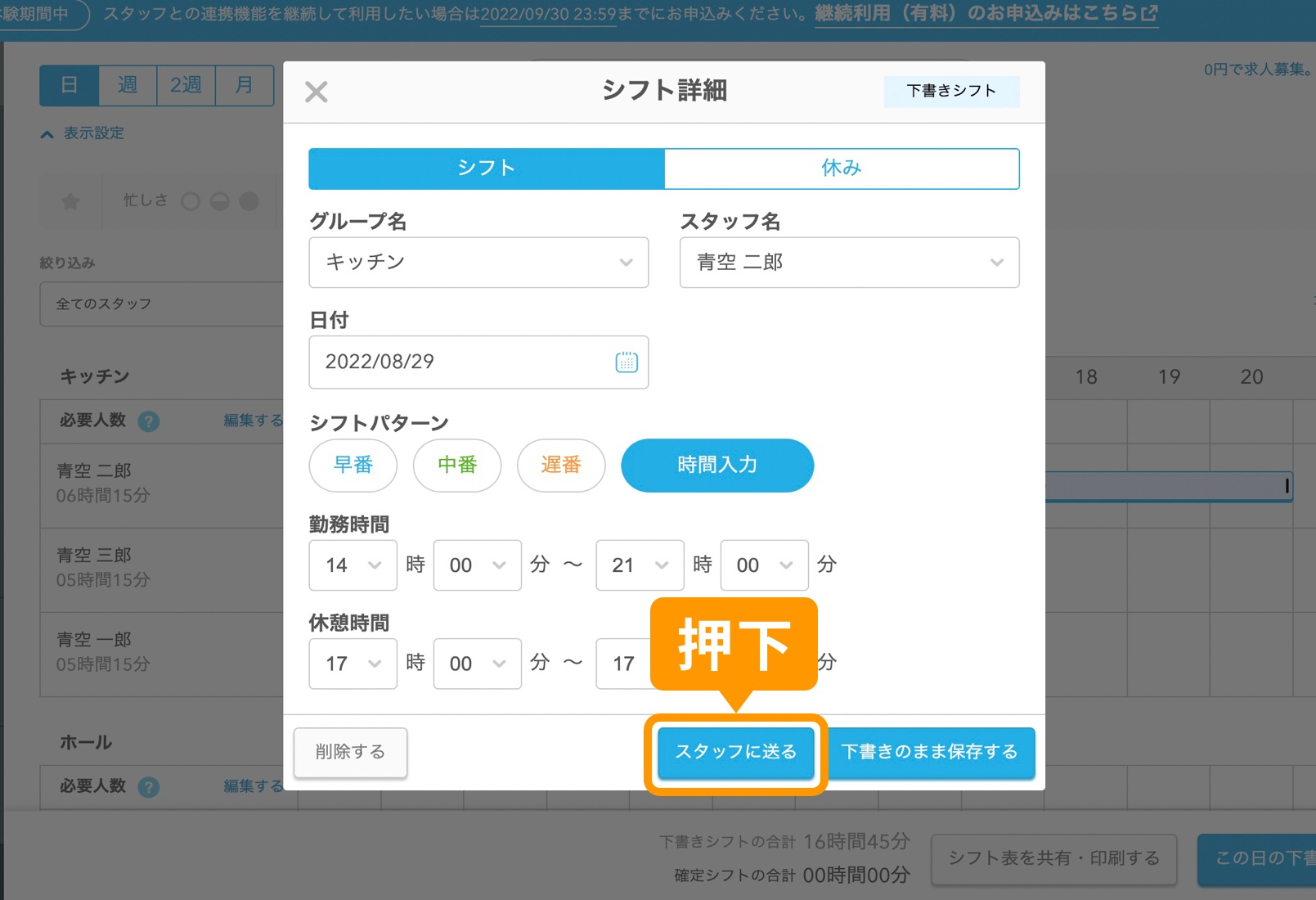1316x900 pixels.
Task: Close the シフト詳細 dialog with the X
Action: click(316, 92)
